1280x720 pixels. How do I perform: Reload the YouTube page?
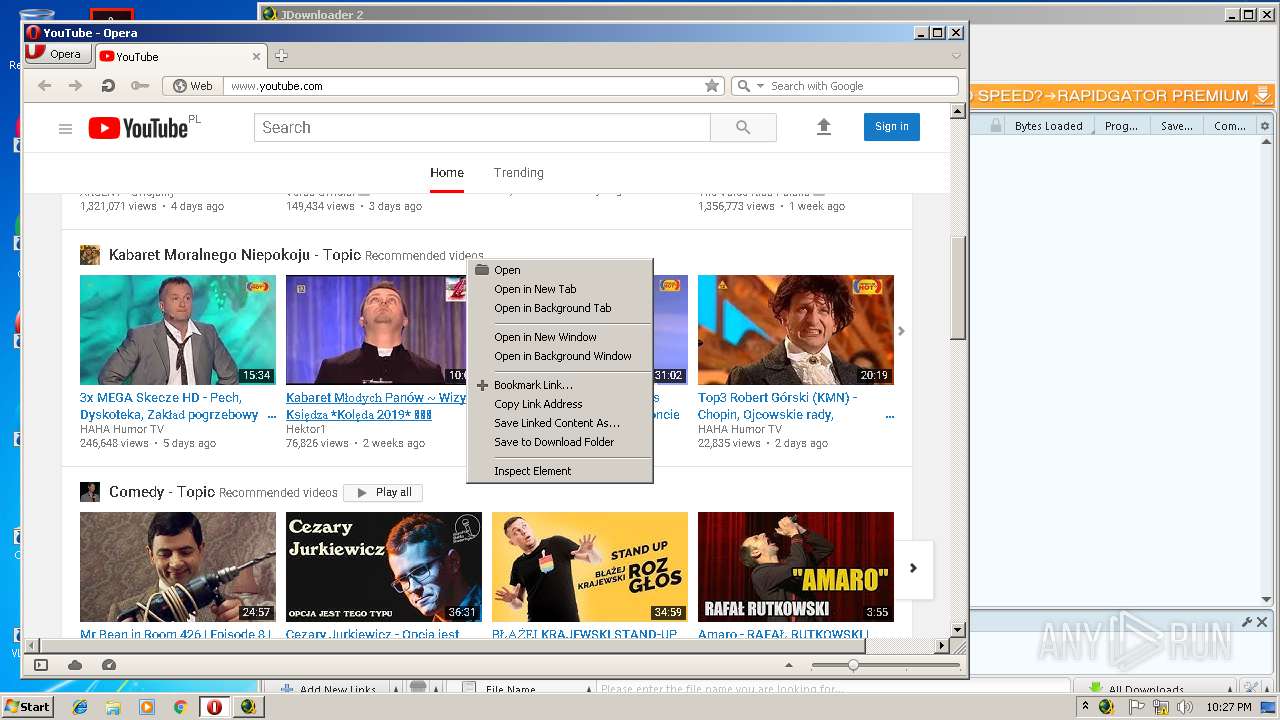click(x=108, y=86)
